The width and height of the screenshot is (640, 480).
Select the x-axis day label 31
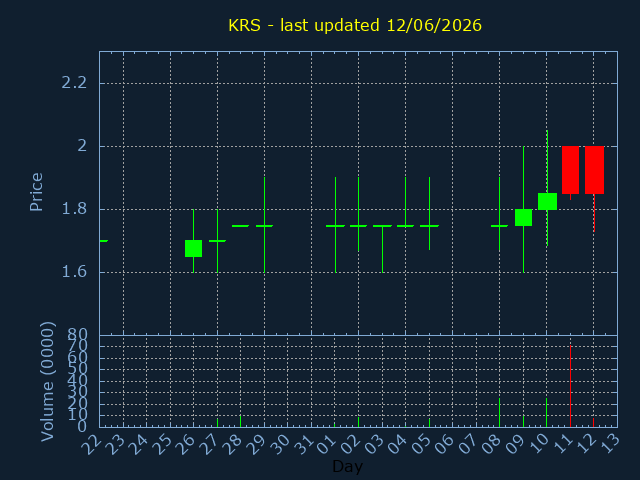(x=303, y=444)
